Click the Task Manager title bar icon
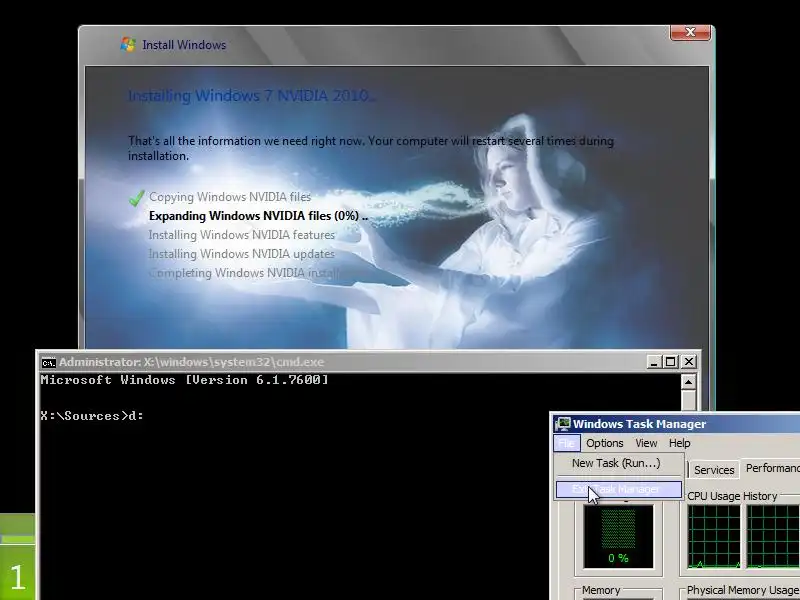This screenshot has height=600, width=800. [563, 424]
